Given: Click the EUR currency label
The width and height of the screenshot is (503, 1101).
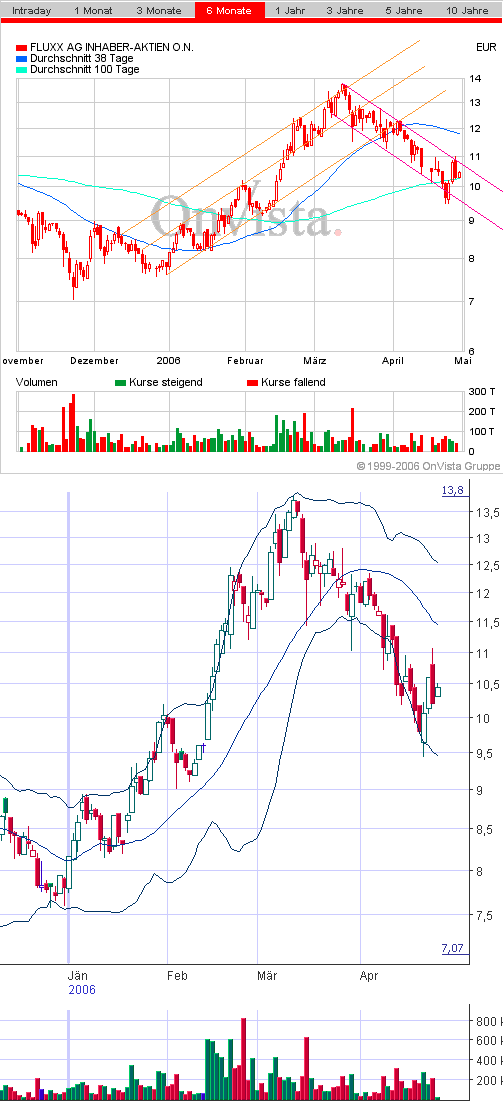Looking at the screenshot, I should (486, 48).
